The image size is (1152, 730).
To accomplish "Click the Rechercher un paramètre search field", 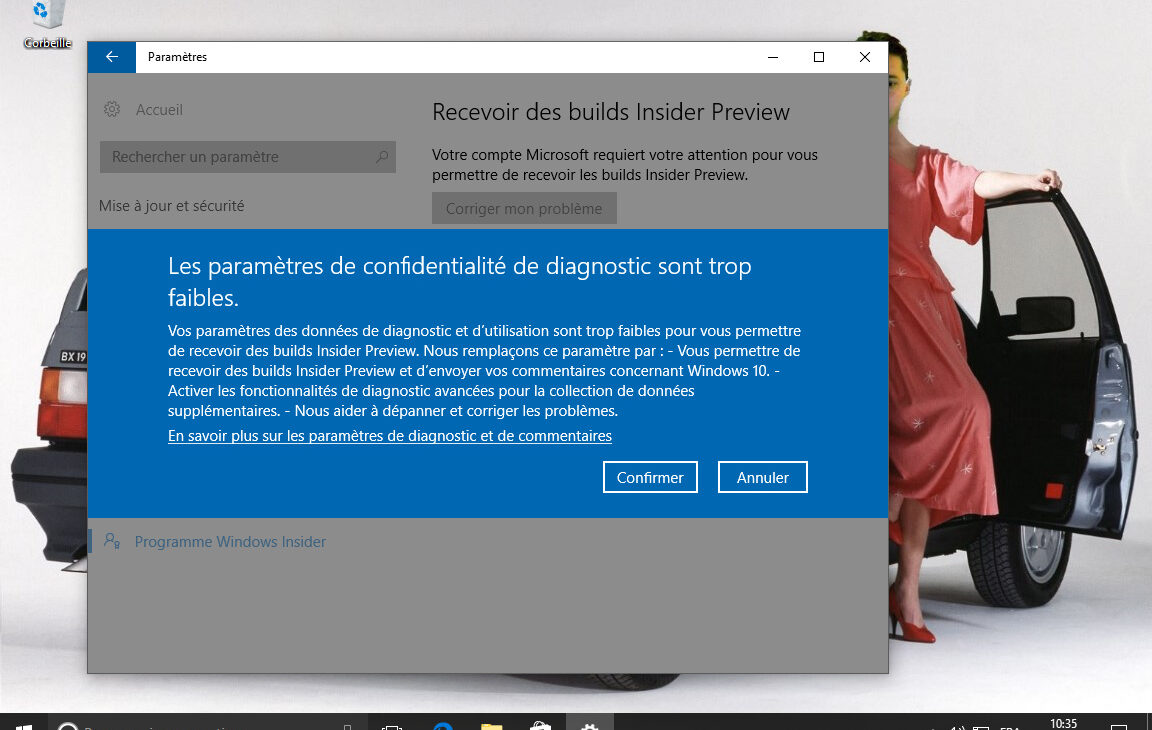I will pyautogui.click(x=240, y=157).
